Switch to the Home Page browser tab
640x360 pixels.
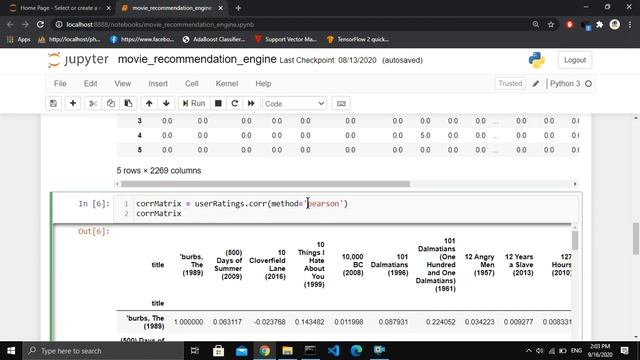[x=59, y=8]
